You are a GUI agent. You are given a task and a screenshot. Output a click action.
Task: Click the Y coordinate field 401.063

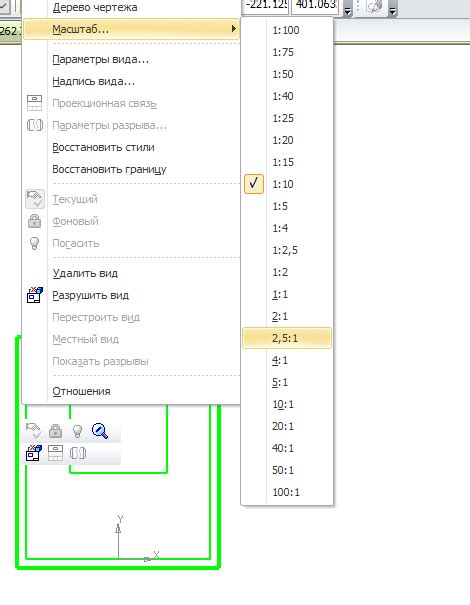coord(315,6)
